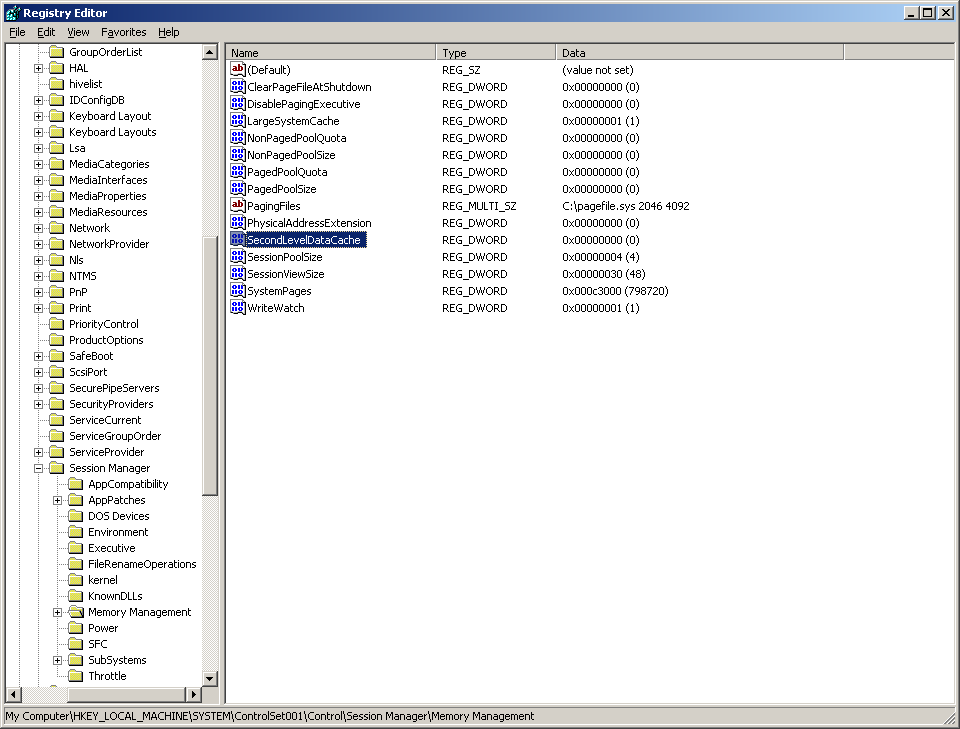Viewport: 960px width, 729px height.
Task: Sort values by the Name column header
Action: [331, 53]
